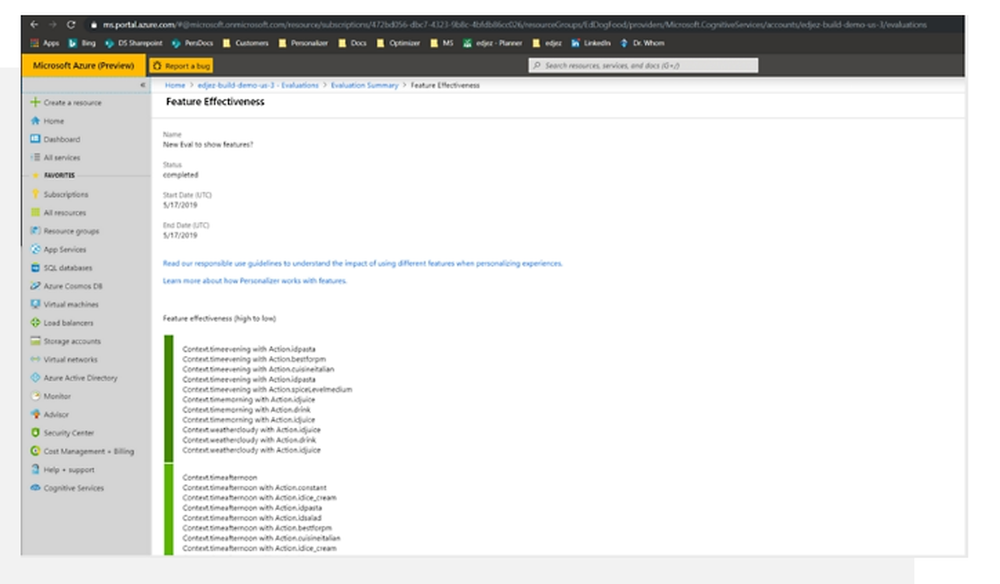This screenshot has width=1000, height=584.
Task: Collapse the left sidebar with chevron
Action: click(143, 85)
